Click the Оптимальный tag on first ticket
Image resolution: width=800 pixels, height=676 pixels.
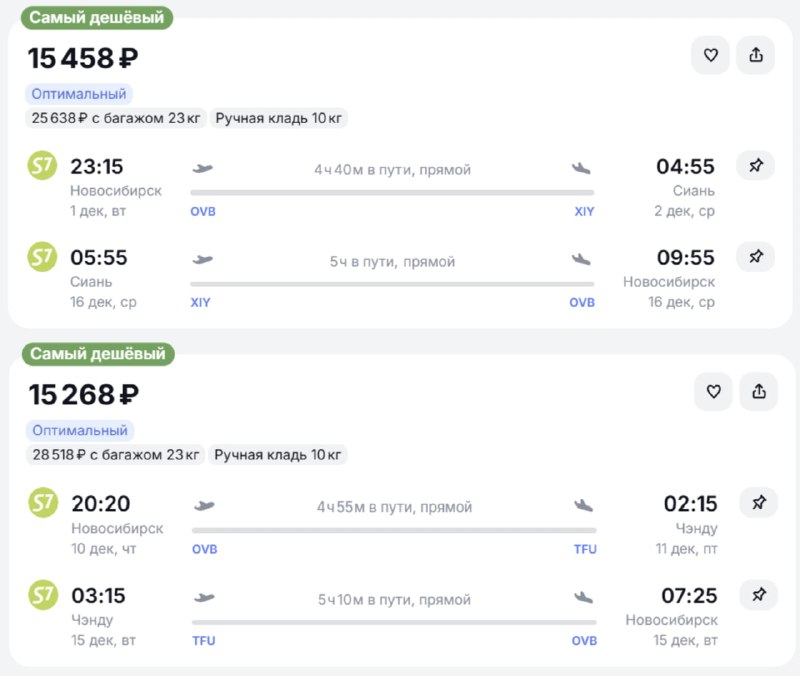79,94
